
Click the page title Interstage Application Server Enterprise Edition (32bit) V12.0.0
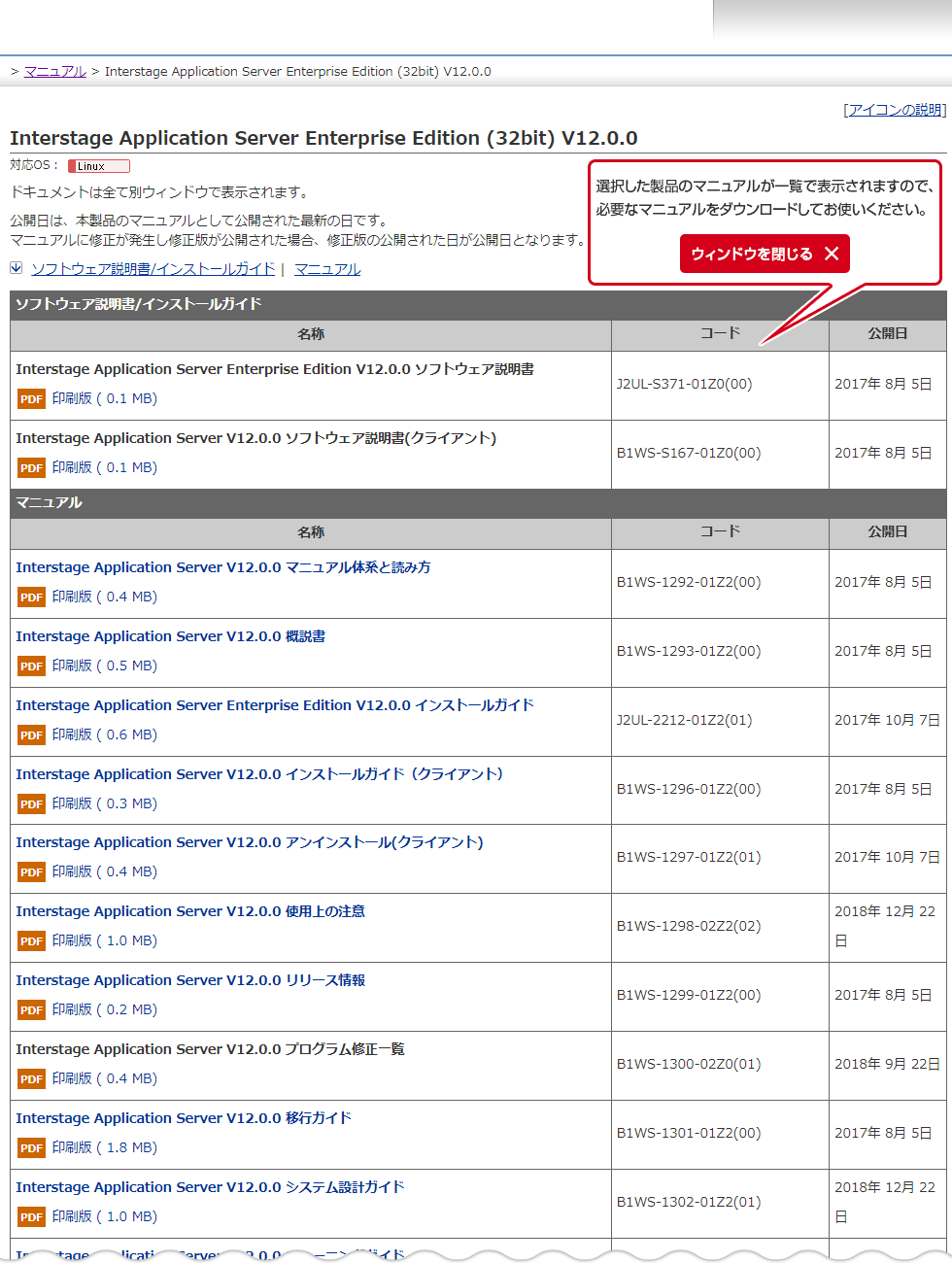tap(323, 138)
